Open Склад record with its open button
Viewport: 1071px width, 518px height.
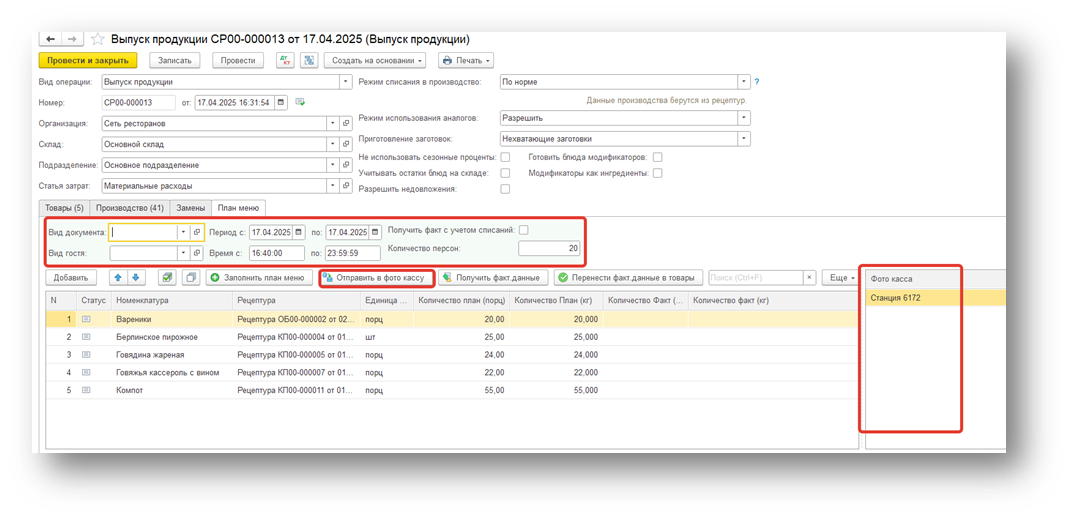click(x=346, y=144)
